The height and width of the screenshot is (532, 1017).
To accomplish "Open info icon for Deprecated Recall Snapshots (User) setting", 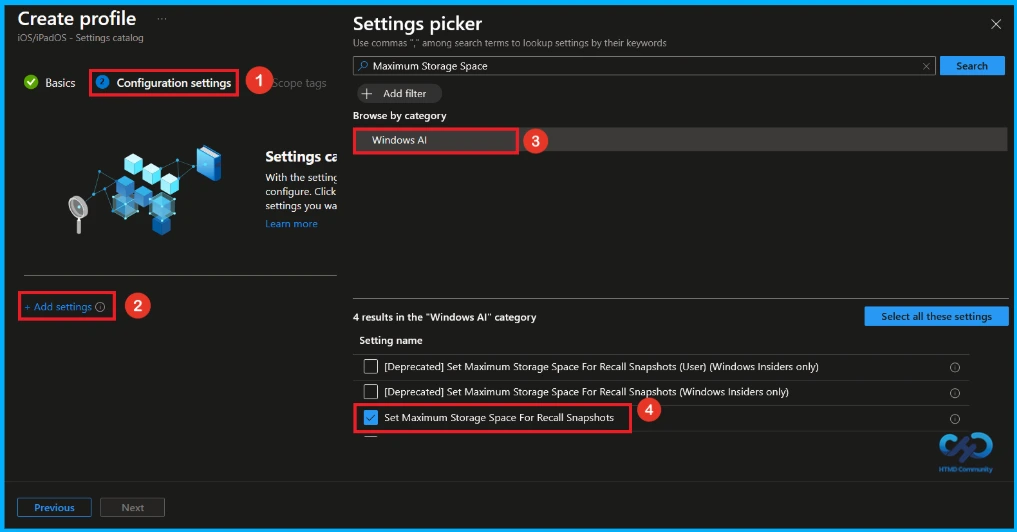I will coord(955,367).
